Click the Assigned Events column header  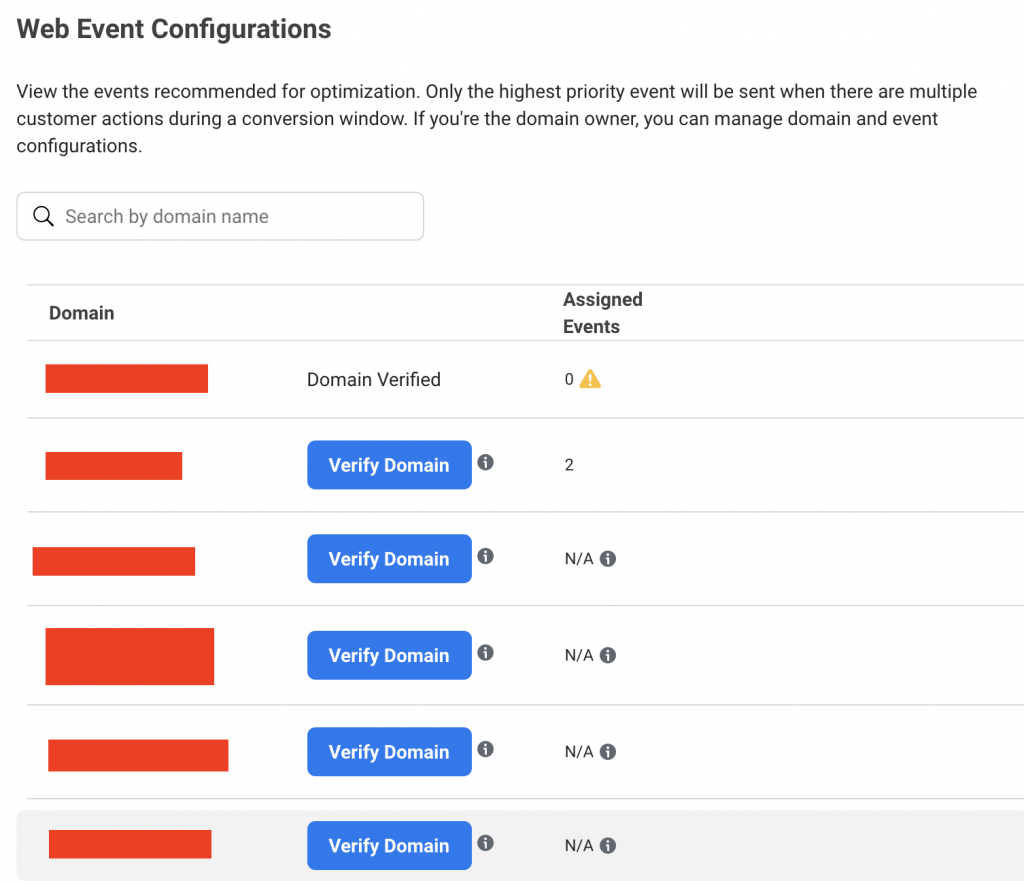603,313
